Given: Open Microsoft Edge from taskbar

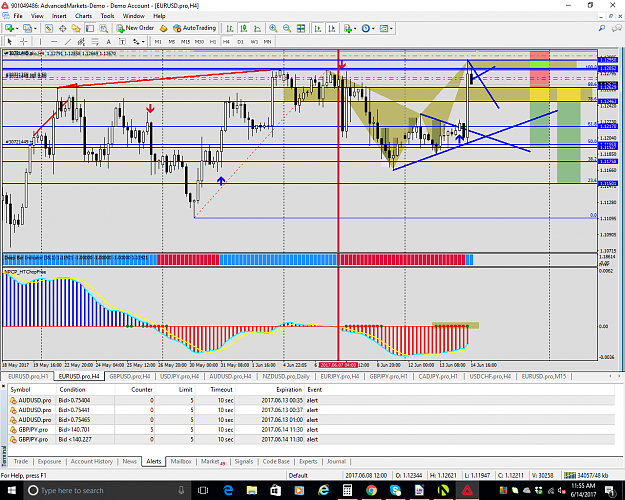Looking at the screenshot, I should tap(228, 490).
